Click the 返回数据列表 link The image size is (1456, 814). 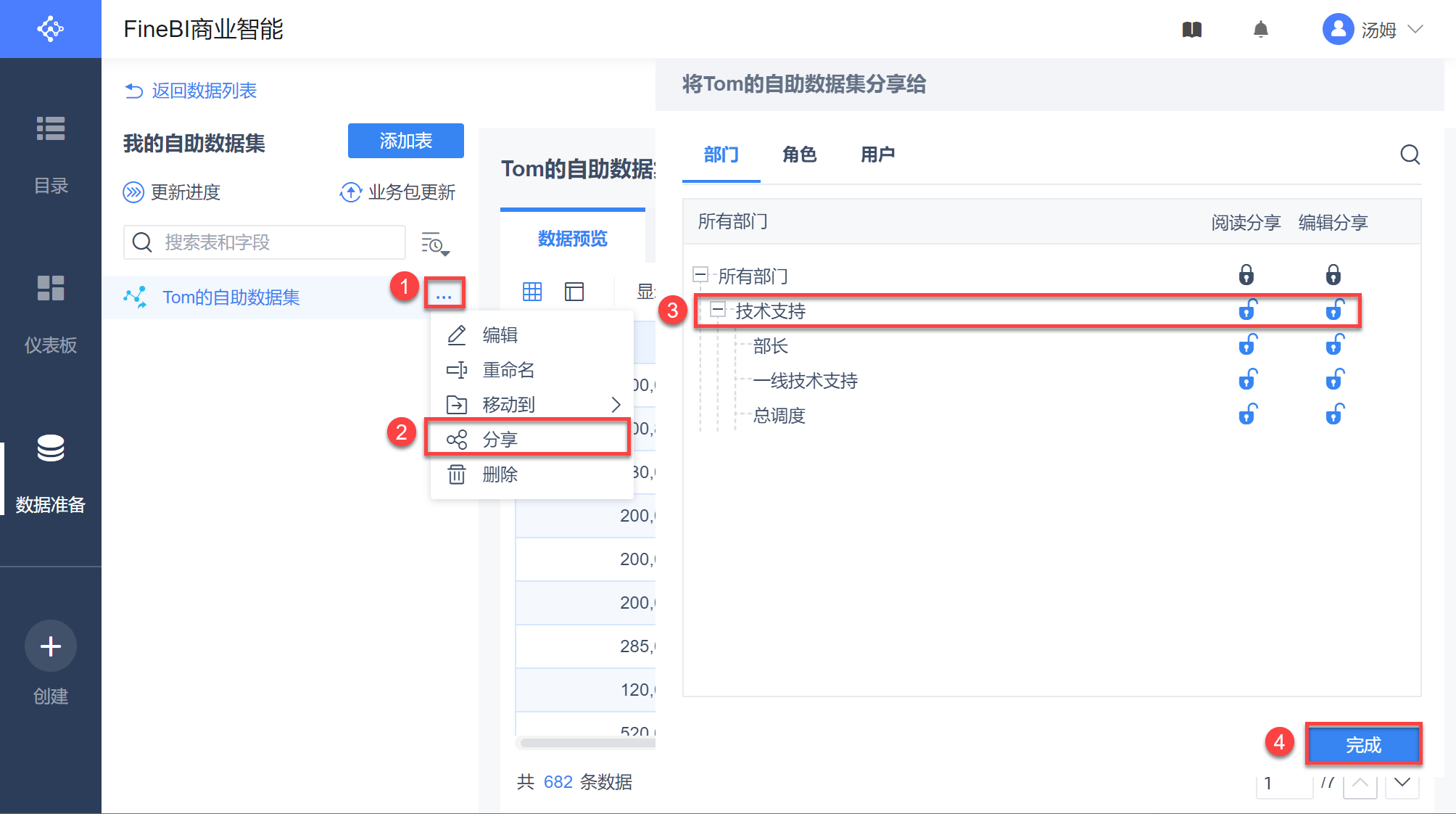[203, 91]
